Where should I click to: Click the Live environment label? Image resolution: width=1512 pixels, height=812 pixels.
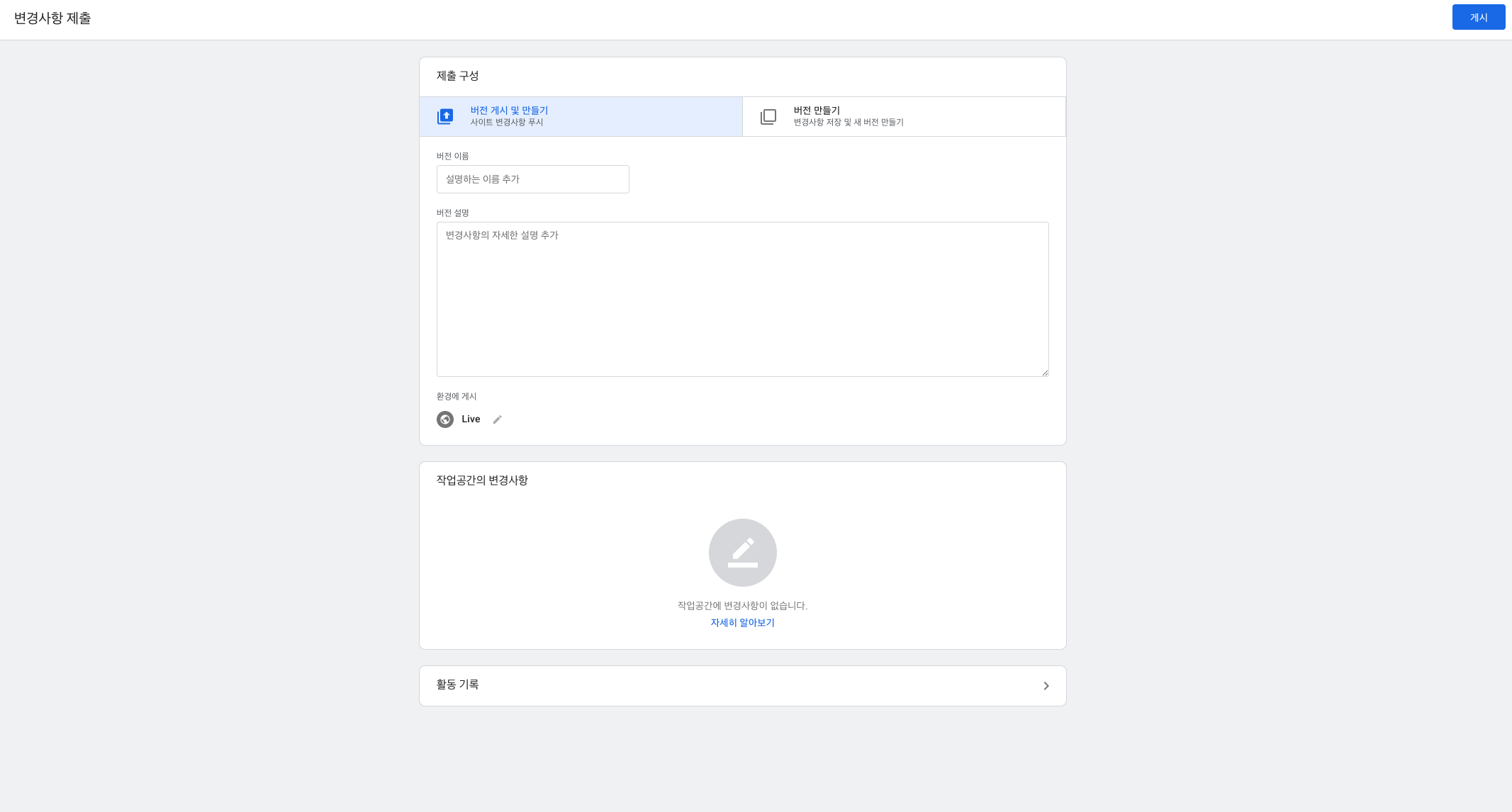click(471, 419)
